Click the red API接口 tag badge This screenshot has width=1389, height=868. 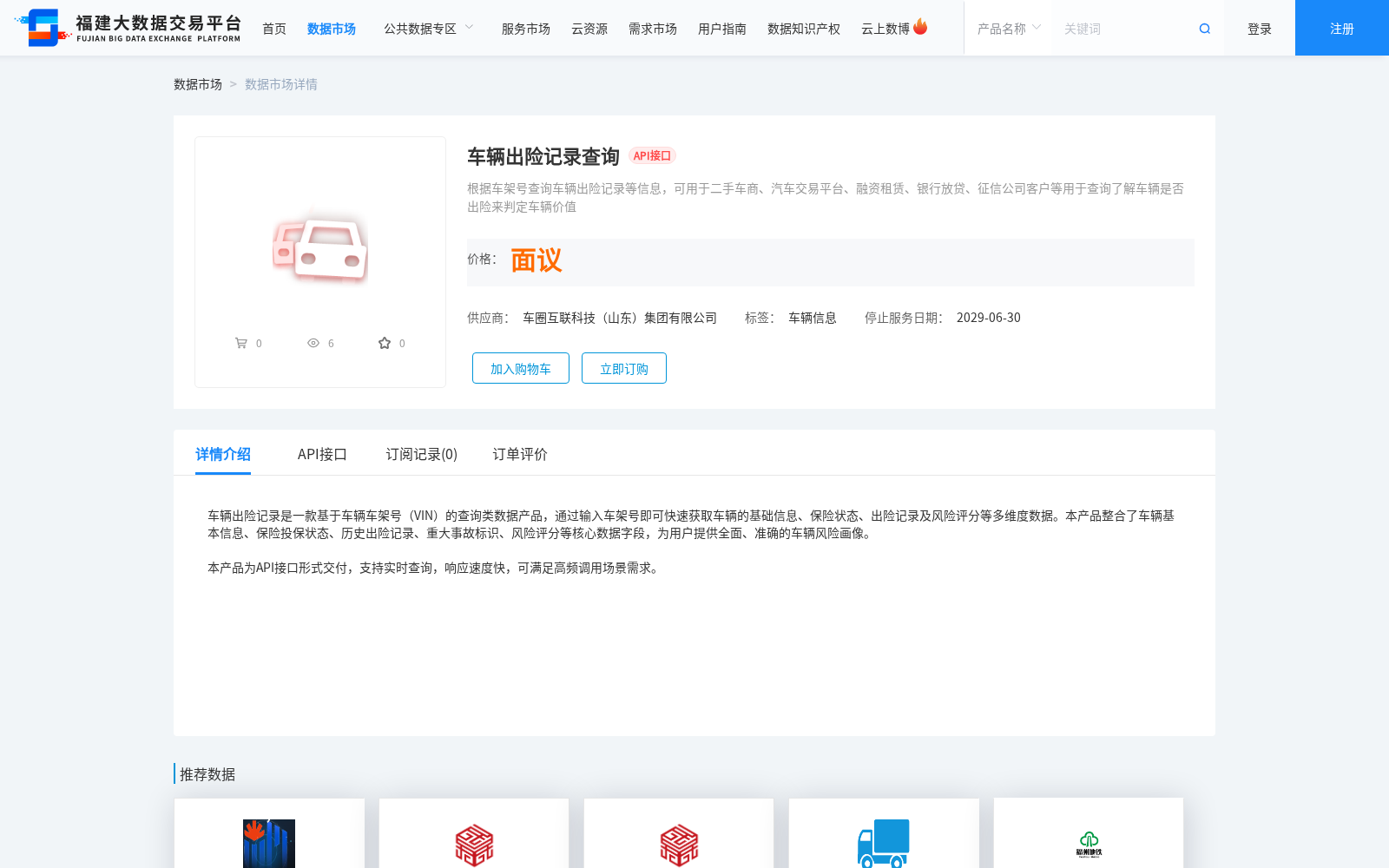coord(652,155)
